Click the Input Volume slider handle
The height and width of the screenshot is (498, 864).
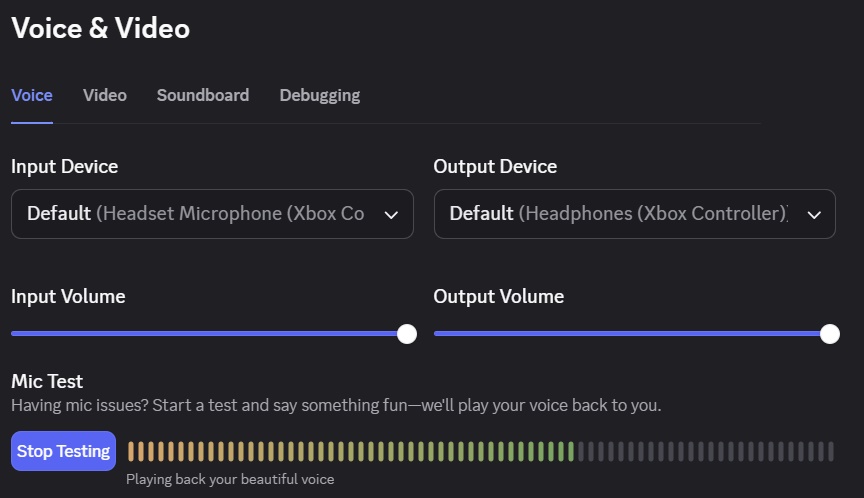pos(407,334)
